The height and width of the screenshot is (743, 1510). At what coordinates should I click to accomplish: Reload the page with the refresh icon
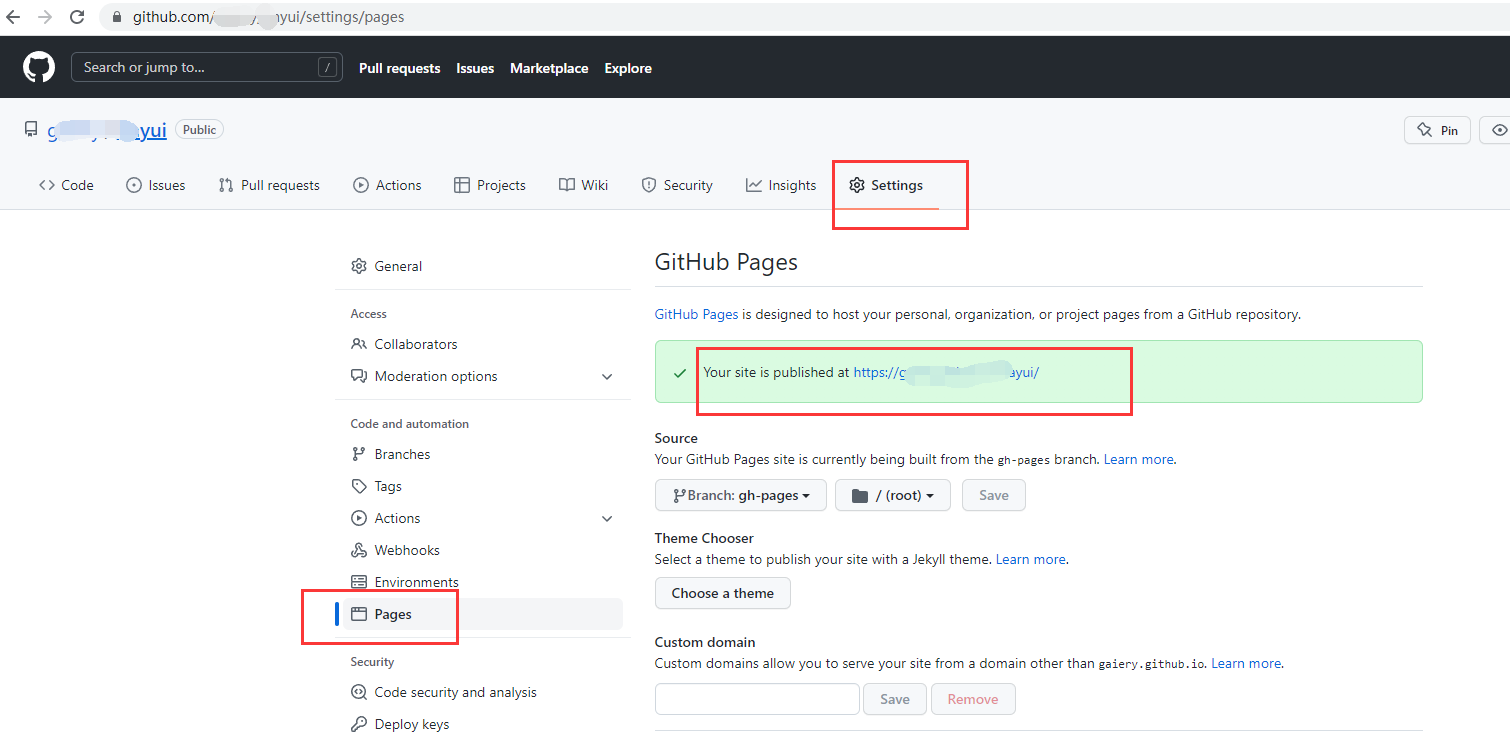(77, 17)
